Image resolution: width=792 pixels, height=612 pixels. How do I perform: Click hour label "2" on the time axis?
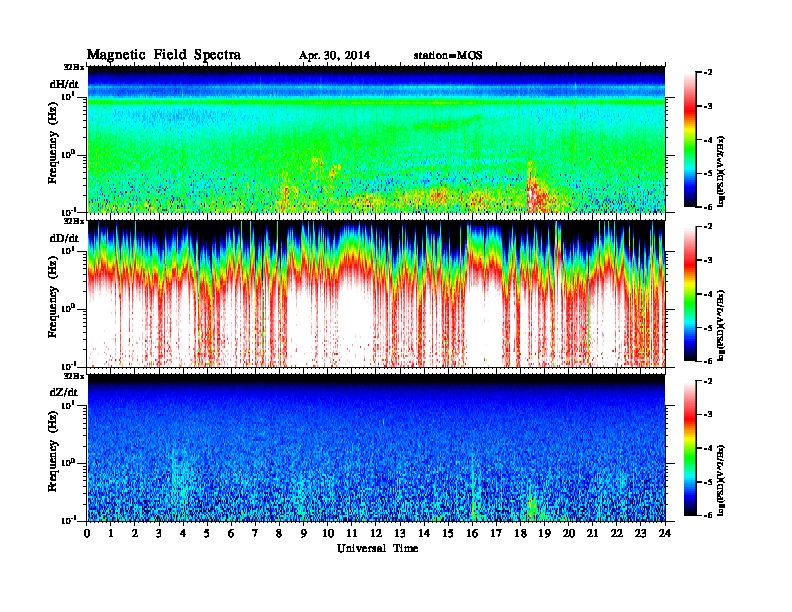(135, 533)
